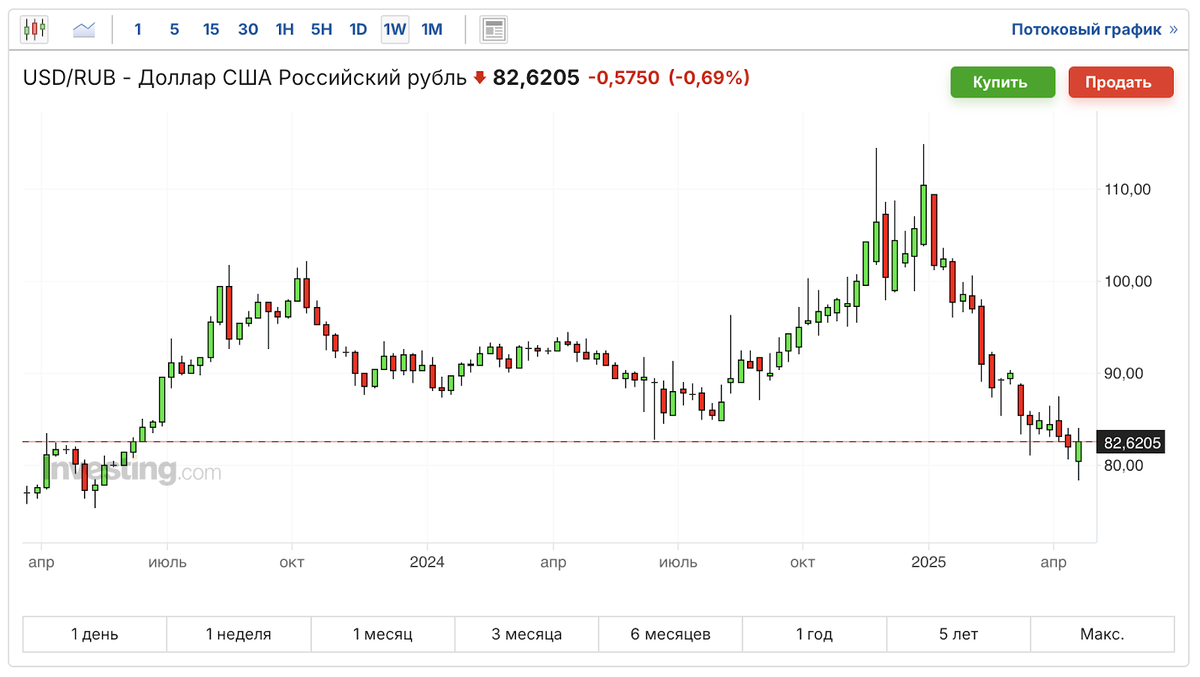Set the 5-minute timeframe

tap(174, 29)
